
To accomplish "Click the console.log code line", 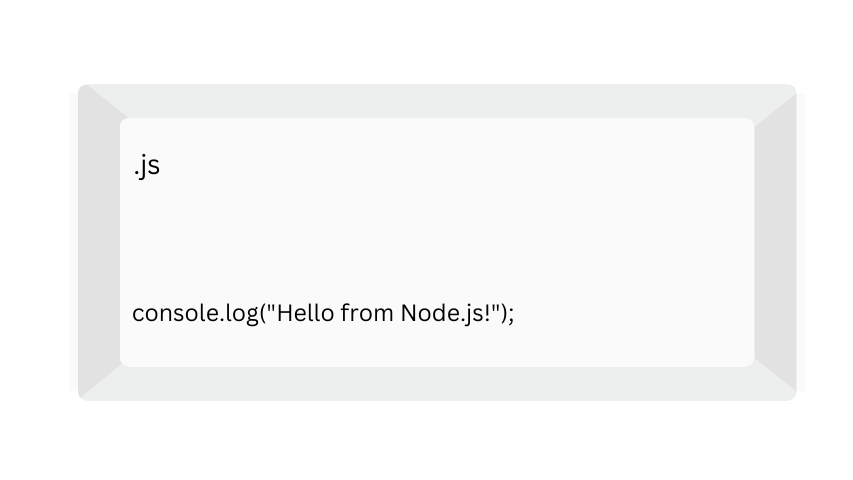I will coord(323,313).
